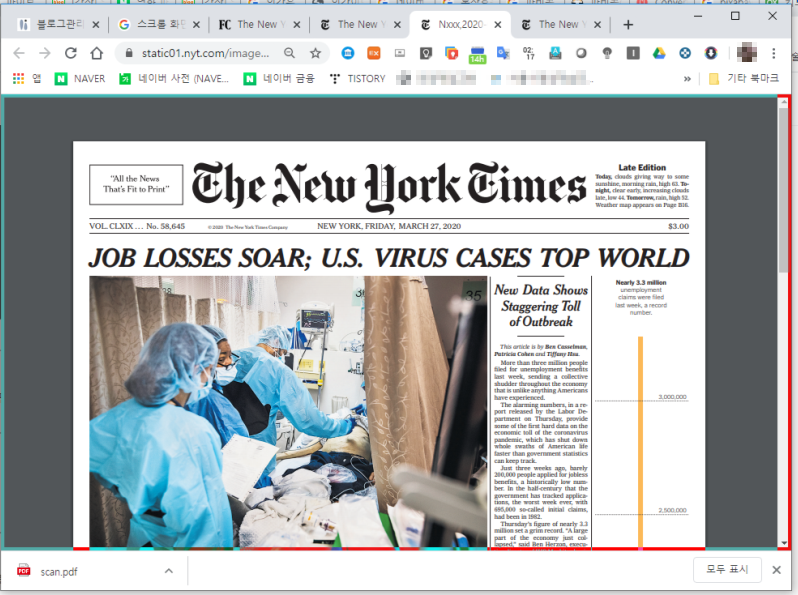Click the scrollbar up arrow
798x595 pixels.
[x=783, y=102]
